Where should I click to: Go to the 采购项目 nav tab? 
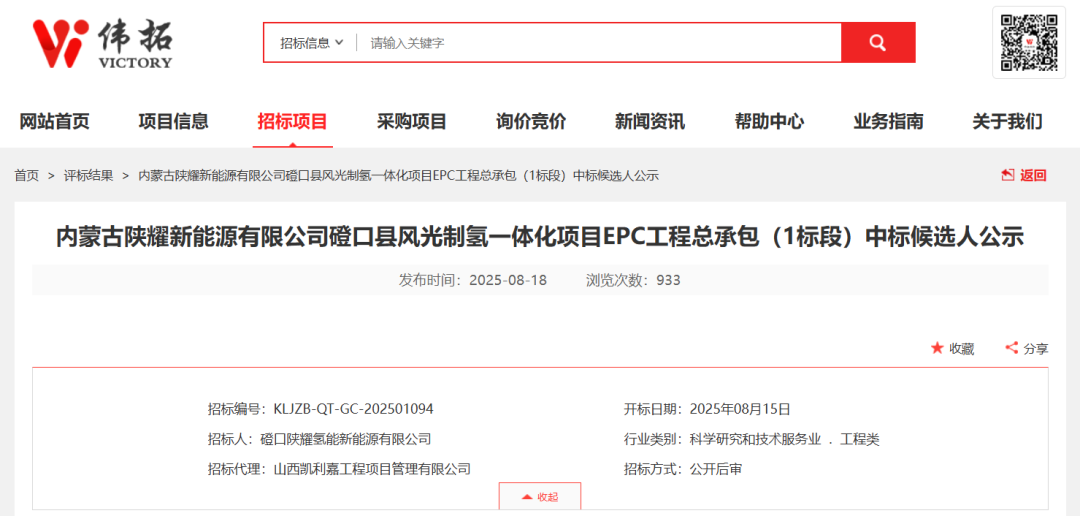pyautogui.click(x=411, y=121)
